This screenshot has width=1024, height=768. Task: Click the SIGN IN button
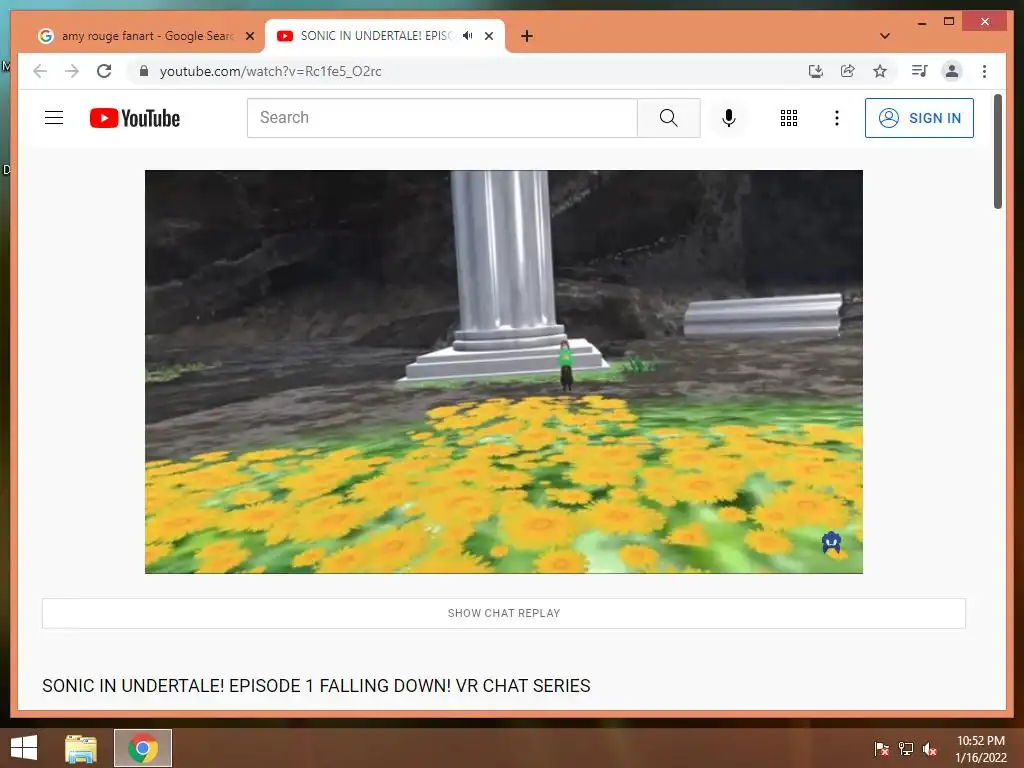[x=919, y=118]
